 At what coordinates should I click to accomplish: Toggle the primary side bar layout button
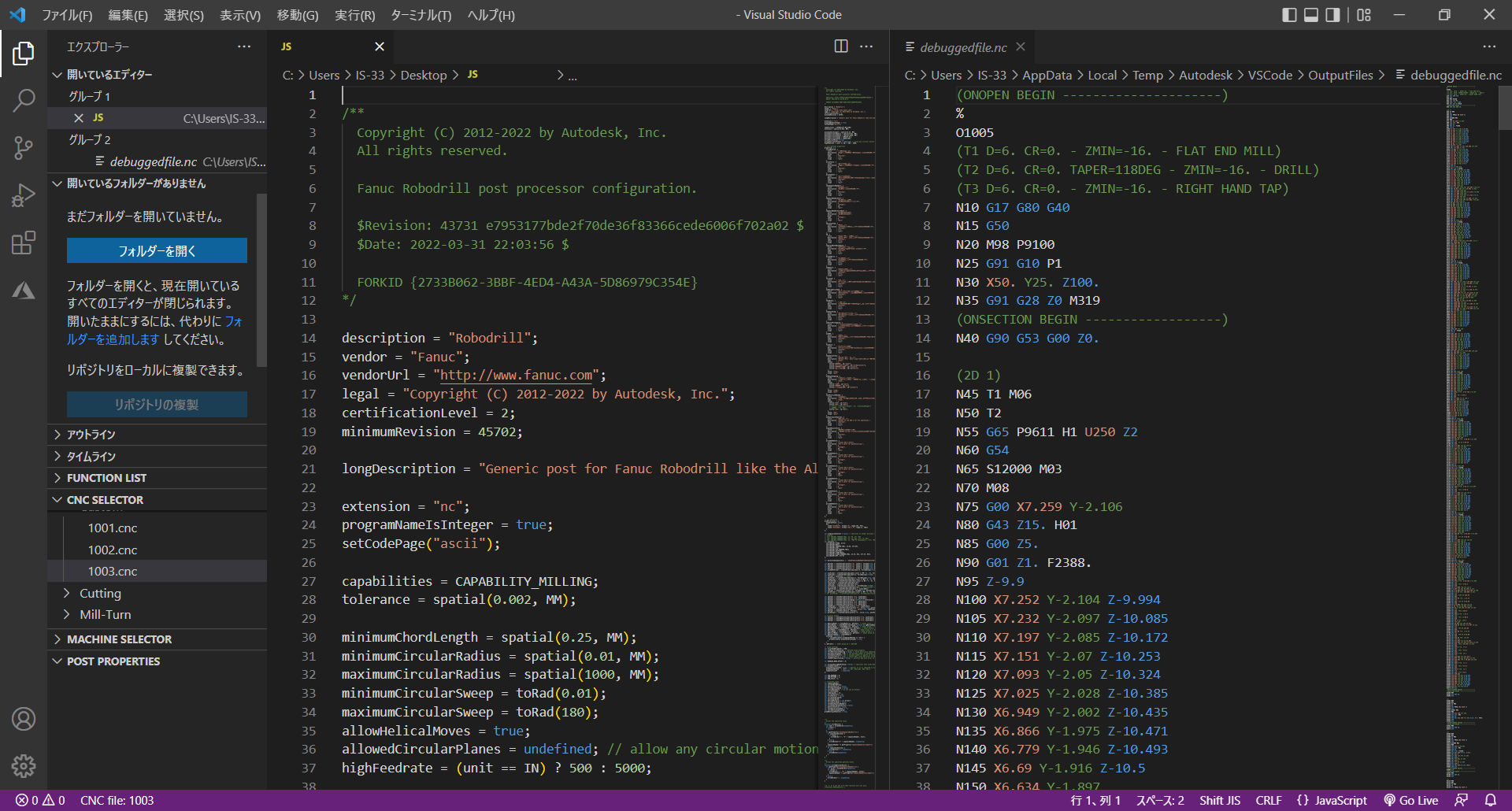[1289, 15]
